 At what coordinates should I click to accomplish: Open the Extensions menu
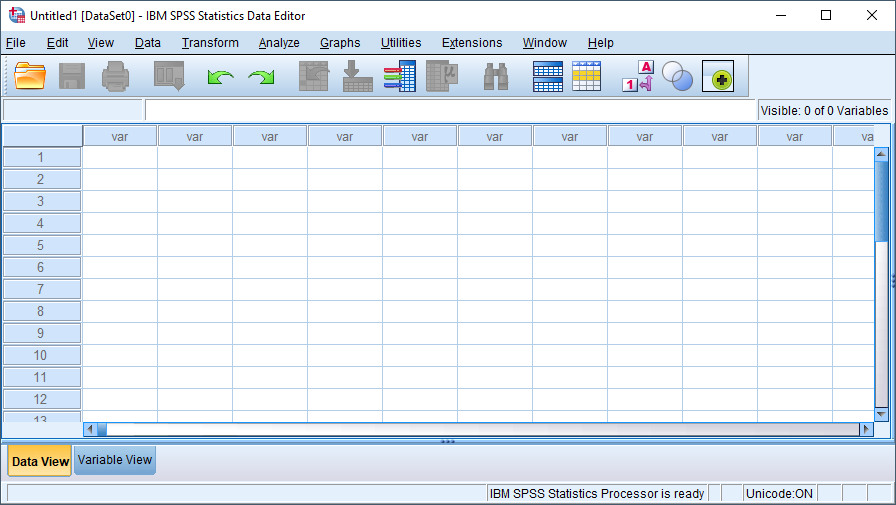tap(471, 43)
